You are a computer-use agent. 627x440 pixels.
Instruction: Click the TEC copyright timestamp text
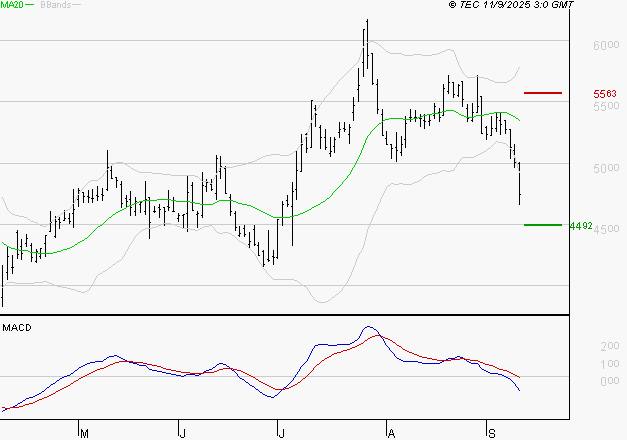[x=511, y=6]
